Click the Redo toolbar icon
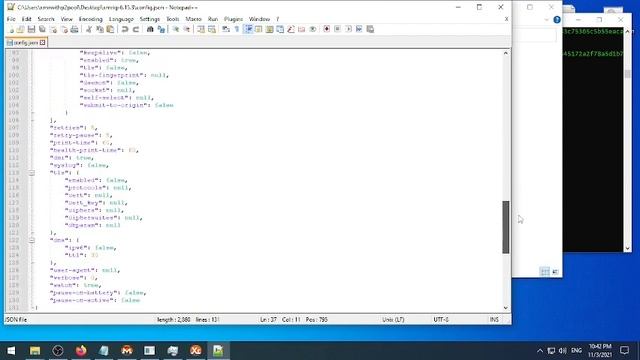Screen dimensions: 640x360 click(136, 29)
